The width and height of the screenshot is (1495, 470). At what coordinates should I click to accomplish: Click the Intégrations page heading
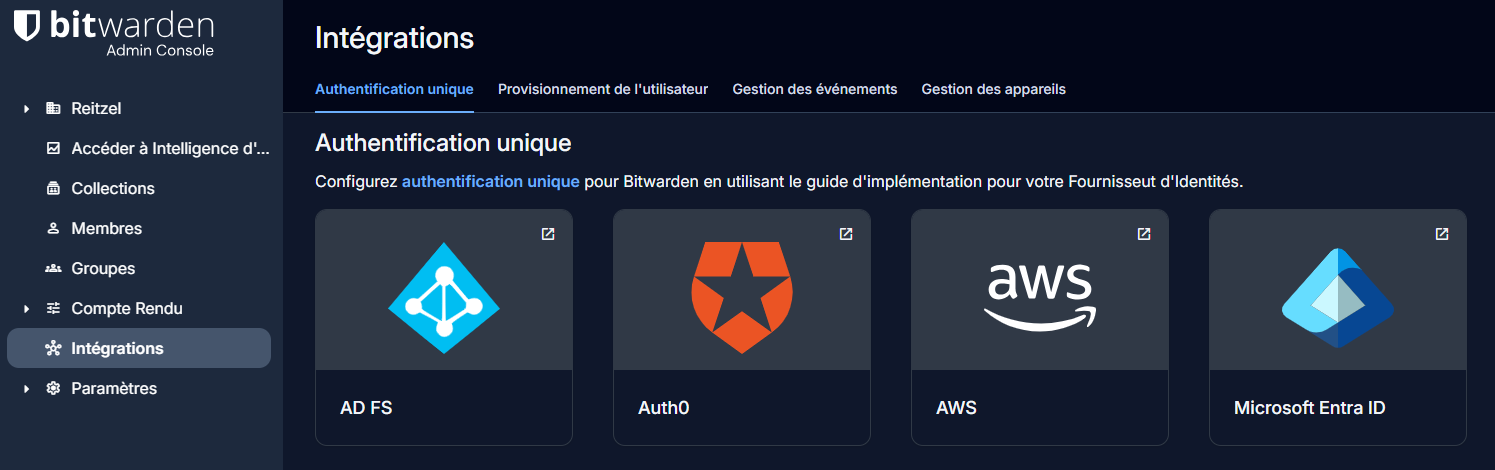tap(394, 38)
